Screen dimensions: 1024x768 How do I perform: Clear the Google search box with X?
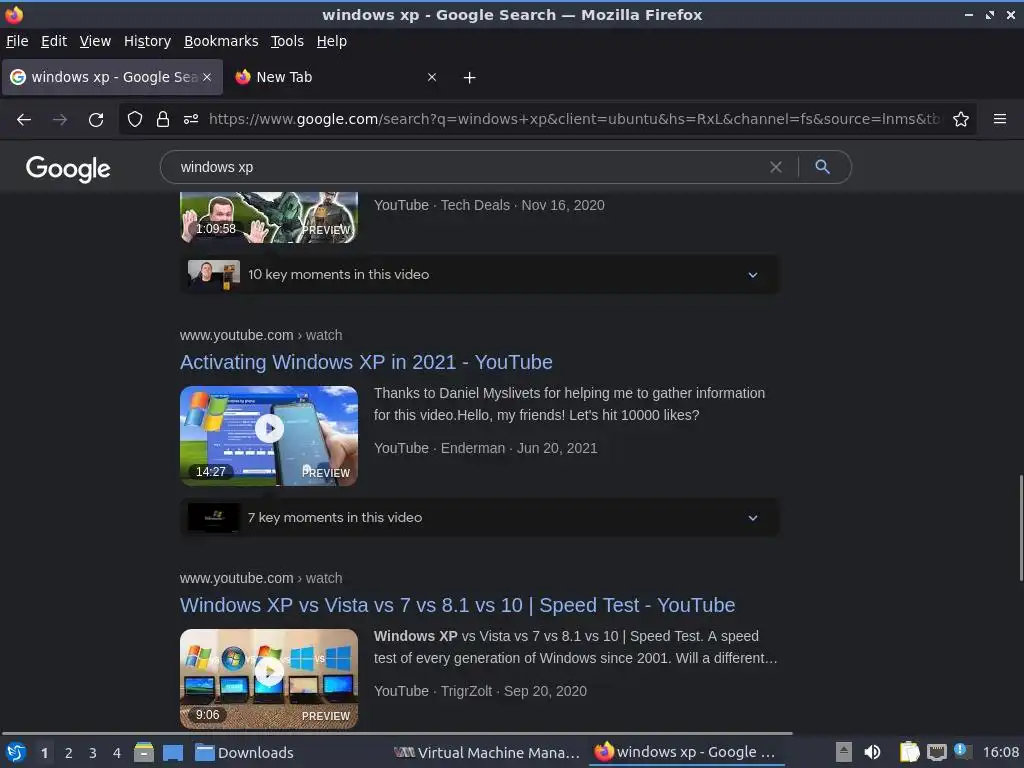coord(776,167)
